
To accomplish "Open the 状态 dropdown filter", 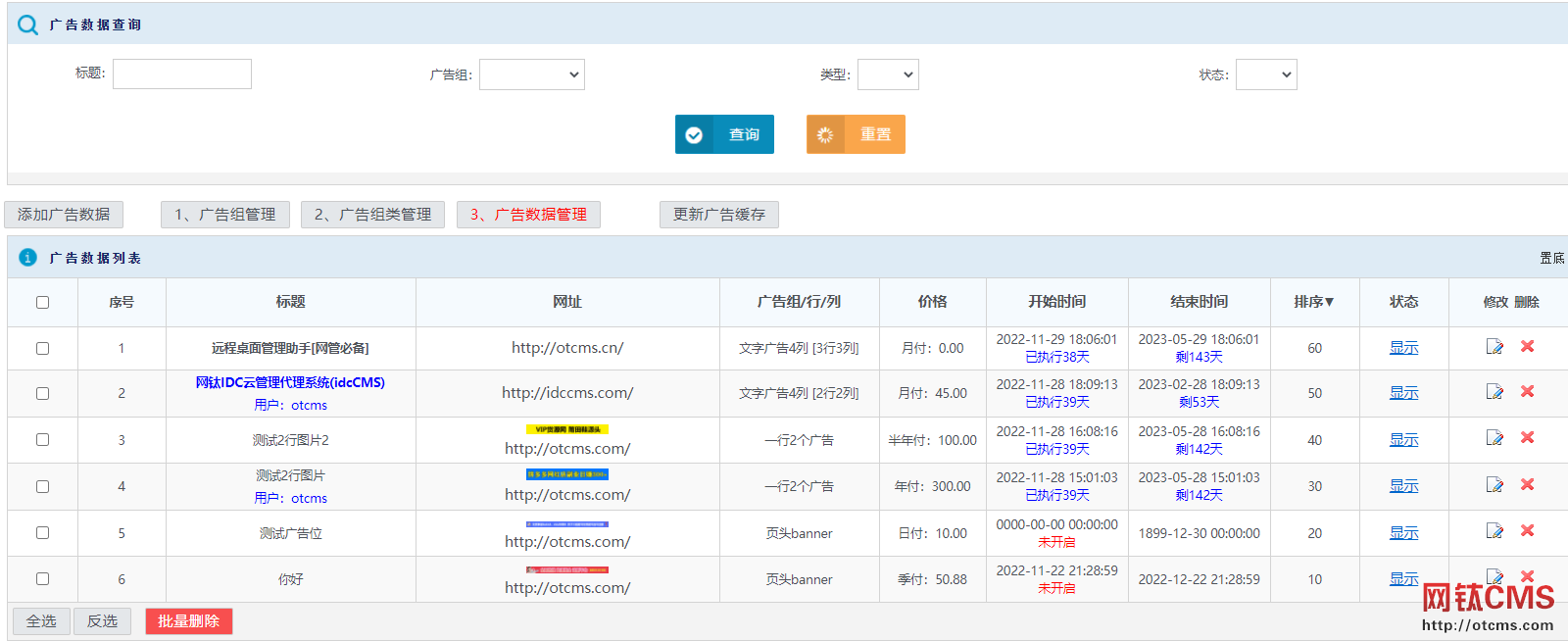I will click(1266, 74).
